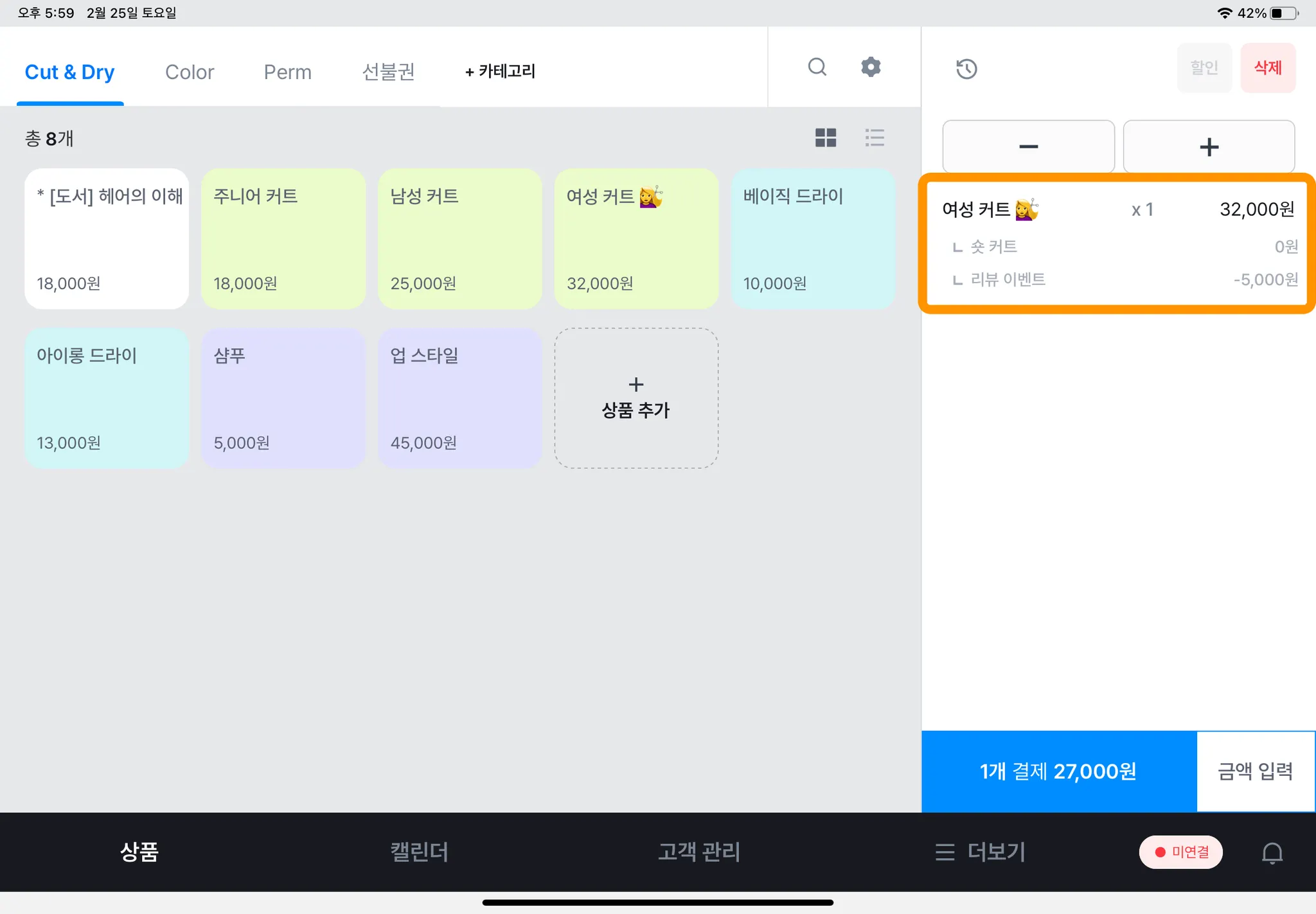The image size is (1316, 914).
Task: Decrease quantity with the minus button
Action: click(1028, 146)
